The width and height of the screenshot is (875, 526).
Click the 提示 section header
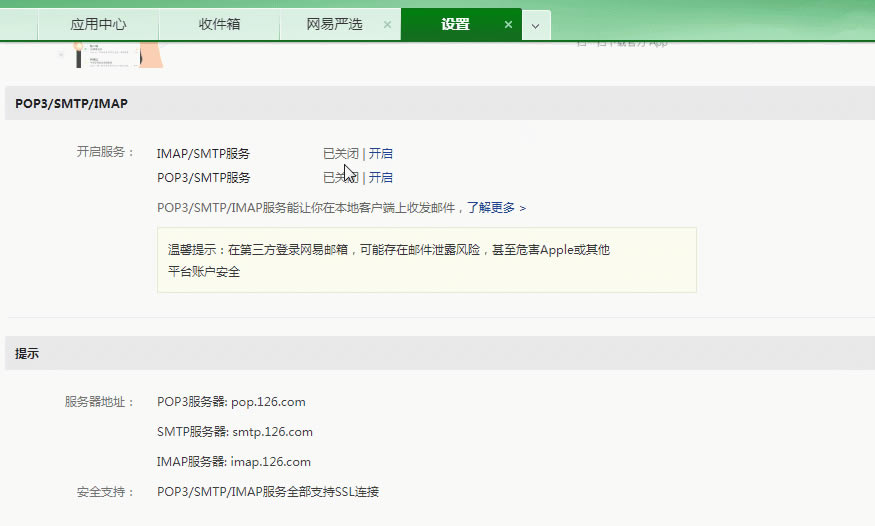coord(27,353)
